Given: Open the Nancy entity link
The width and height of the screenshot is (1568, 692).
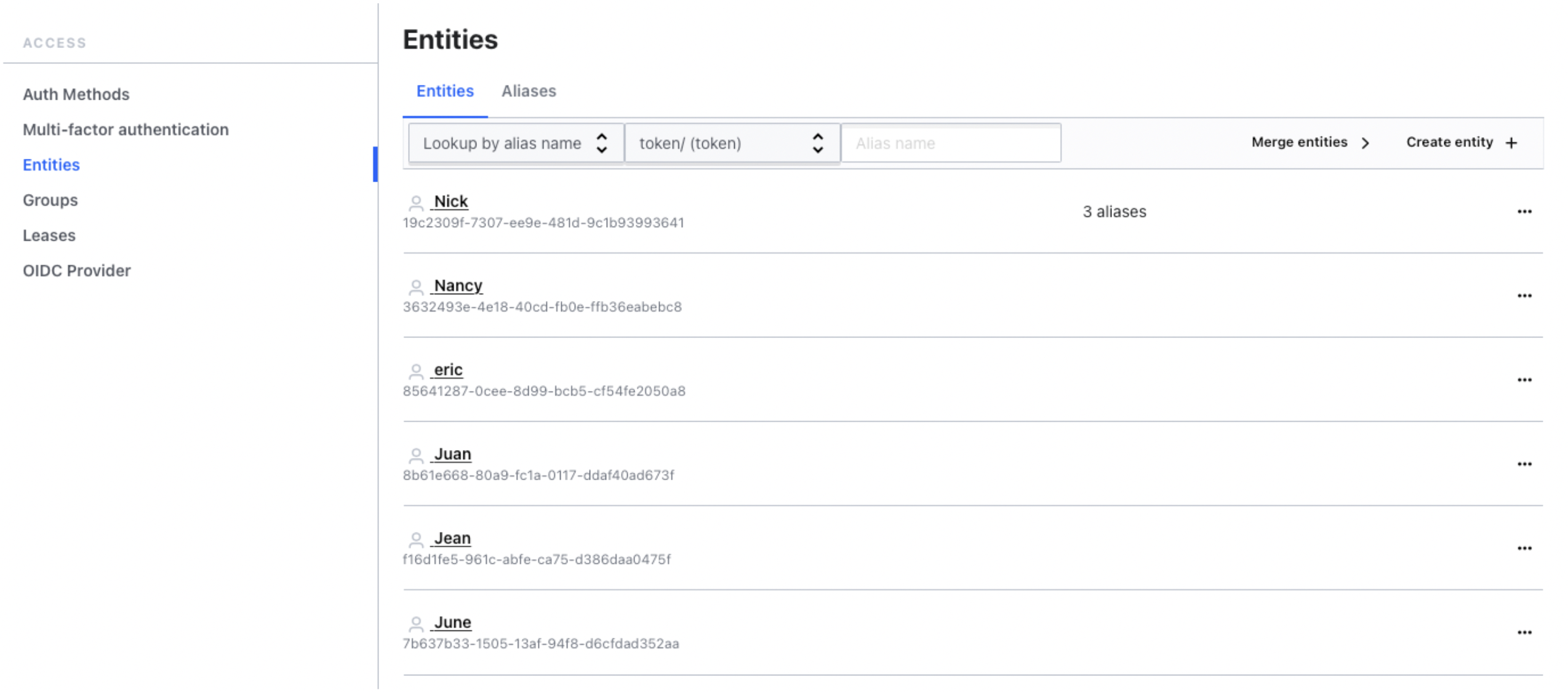Looking at the screenshot, I should pyautogui.click(x=457, y=286).
